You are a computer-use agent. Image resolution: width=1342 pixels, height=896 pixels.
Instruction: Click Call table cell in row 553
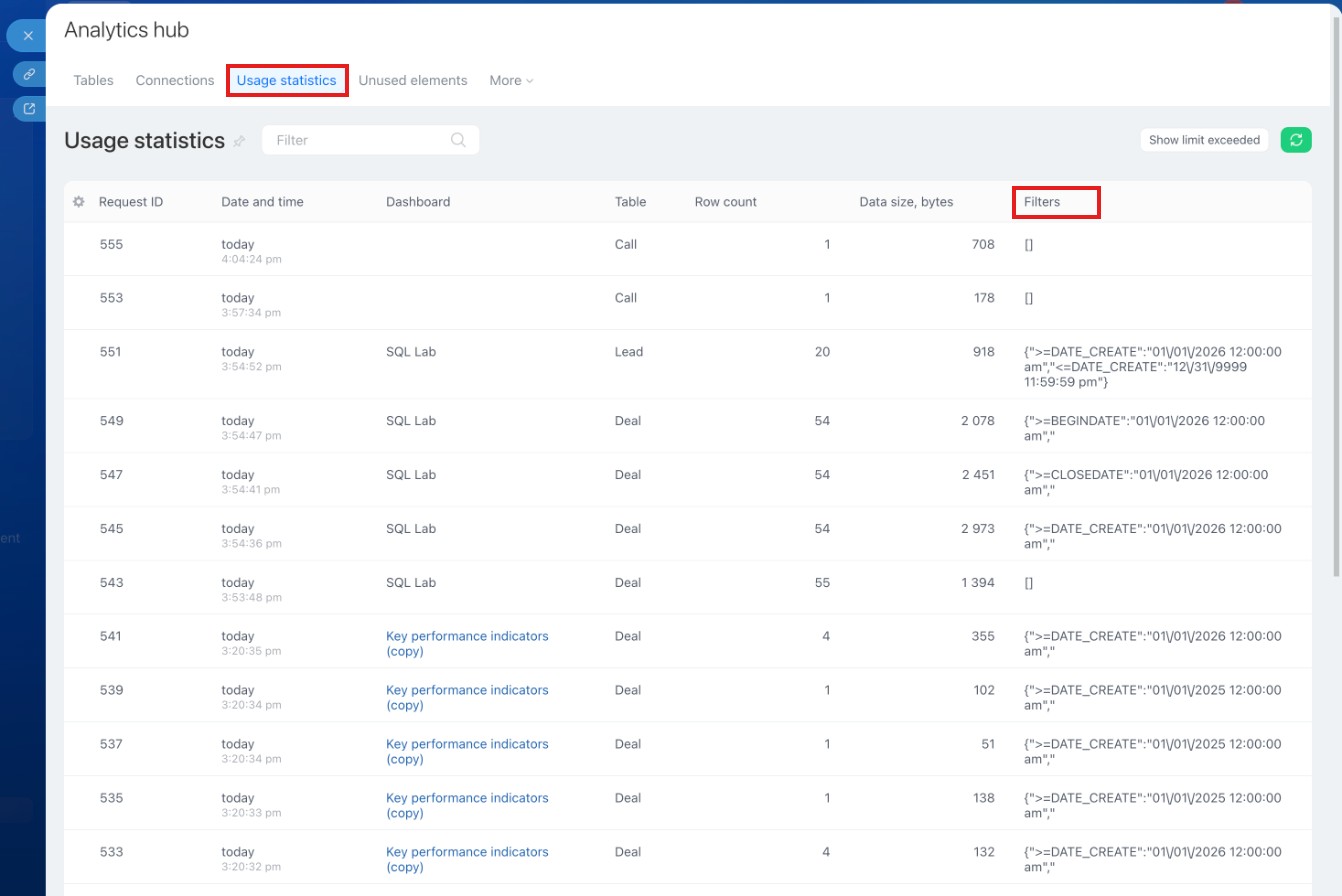626,298
